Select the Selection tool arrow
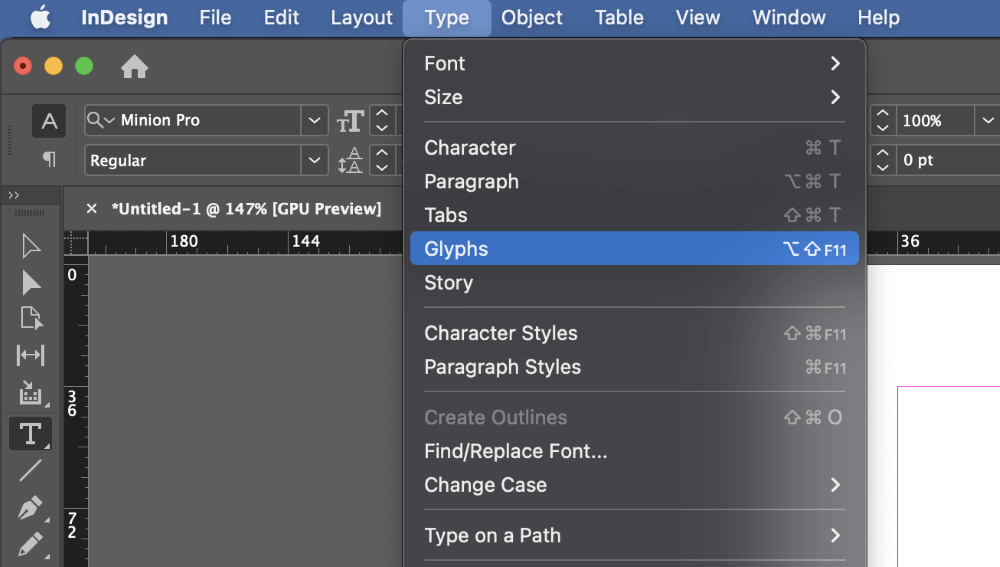1000x567 pixels. pyautogui.click(x=31, y=246)
